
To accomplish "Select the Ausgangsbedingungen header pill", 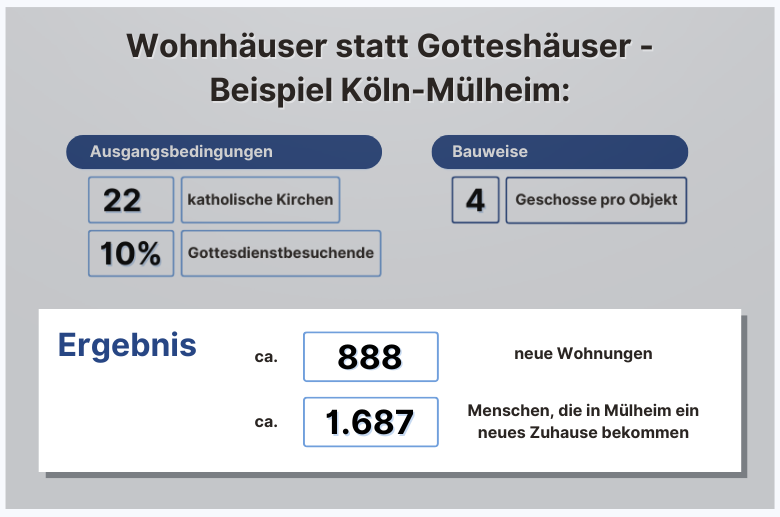I will pos(224,152).
